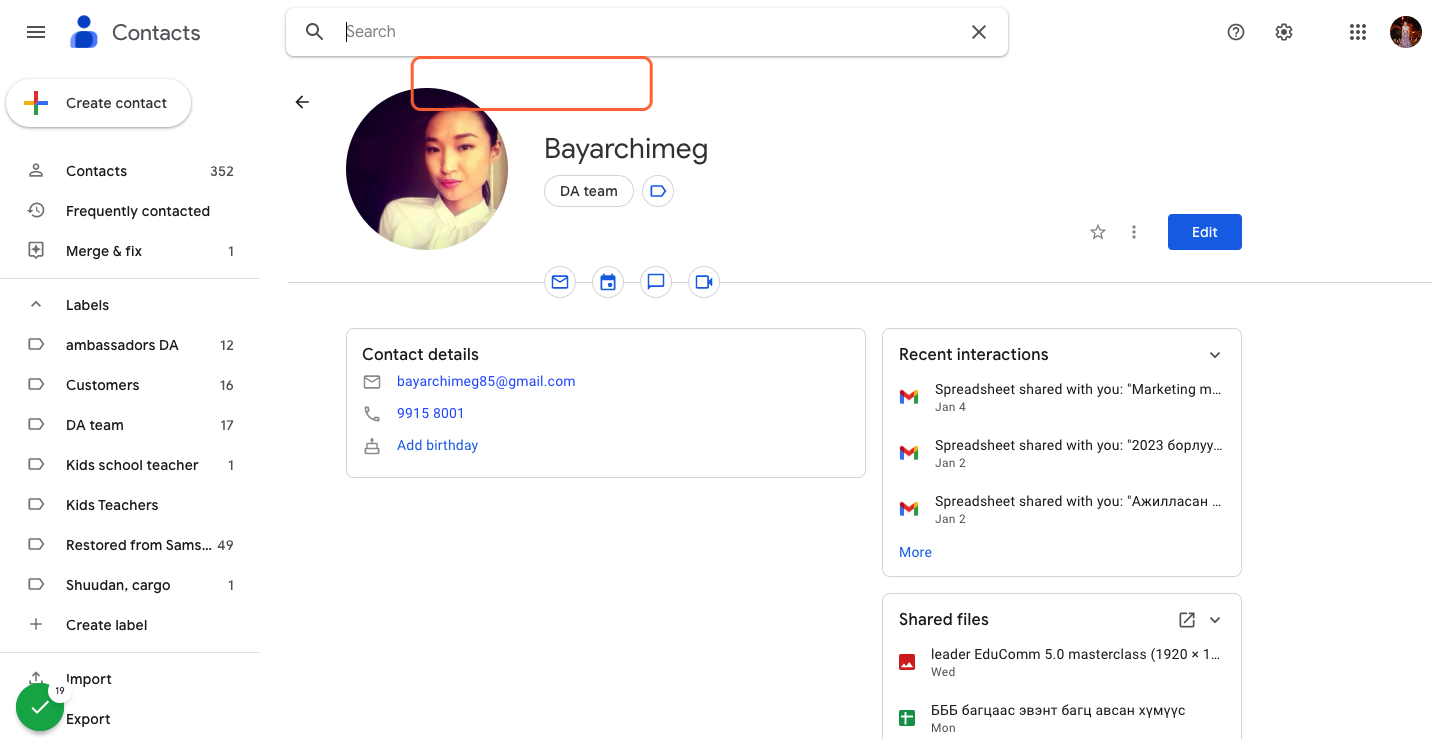Screen dimensions: 1440x739
Task: Send email via the envelope icon
Action: (560, 282)
